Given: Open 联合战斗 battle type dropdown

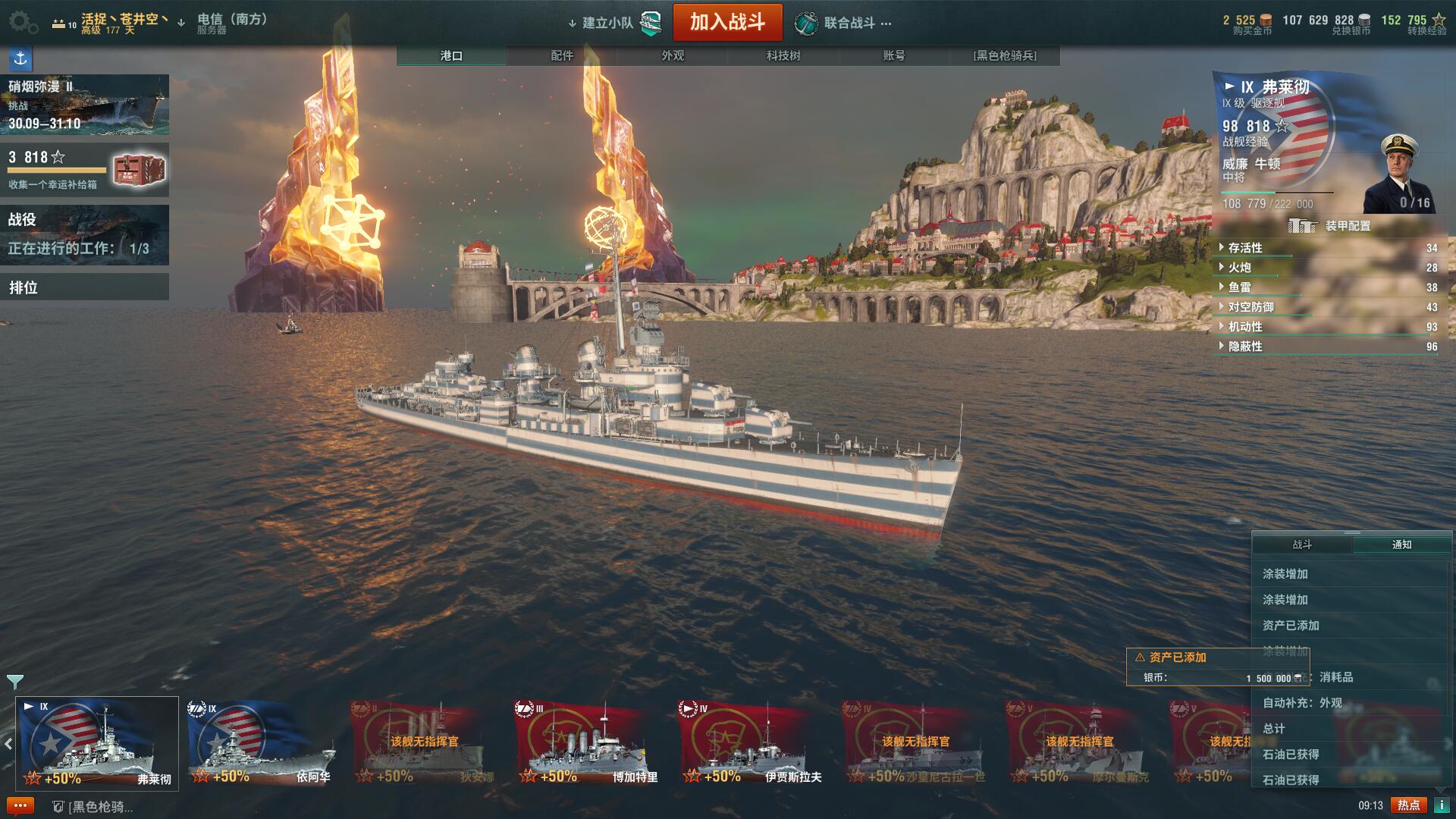Looking at the screenshot, I should [x=843, y=23].
